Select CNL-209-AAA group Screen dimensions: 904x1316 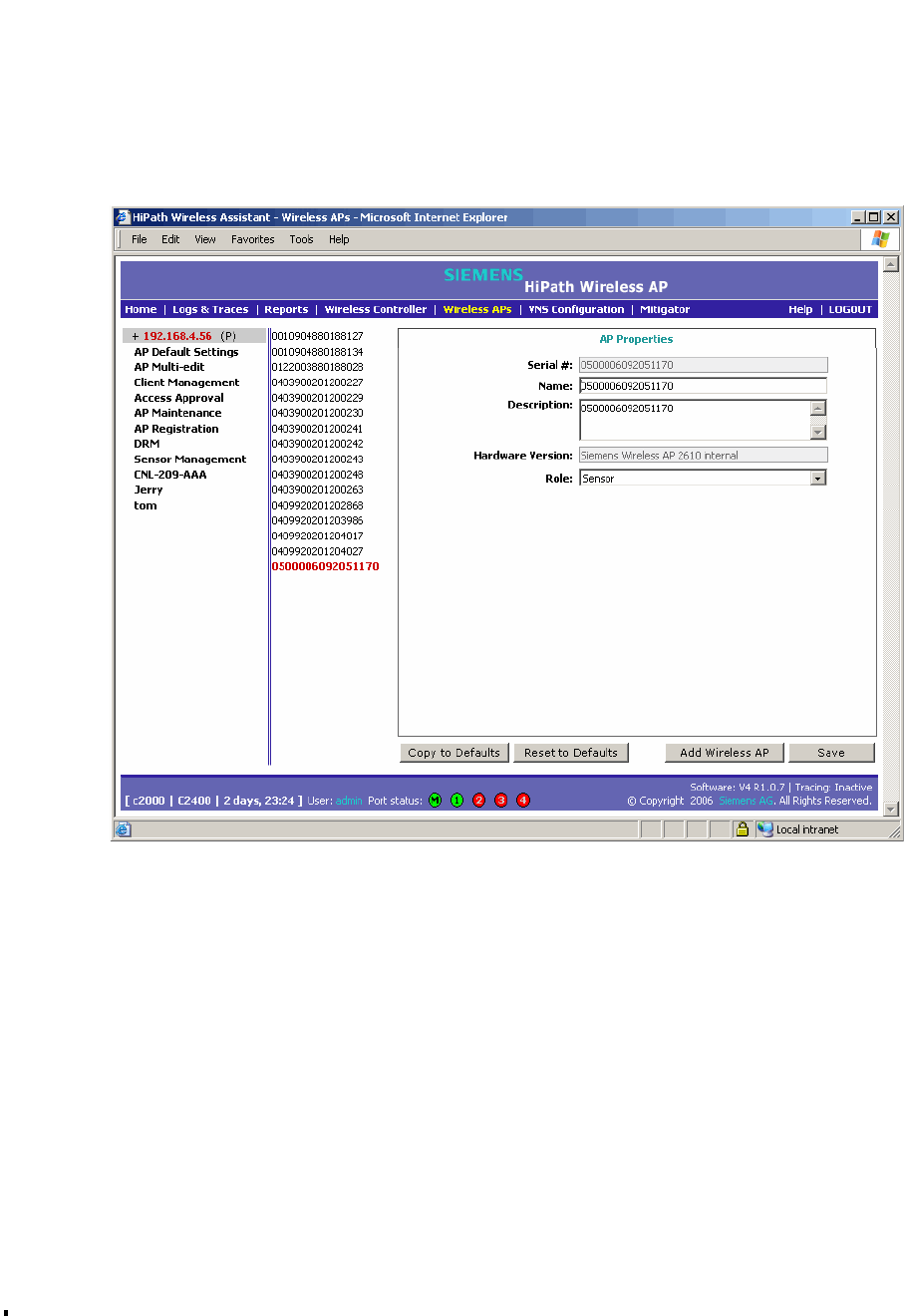(x=170, y=475)
